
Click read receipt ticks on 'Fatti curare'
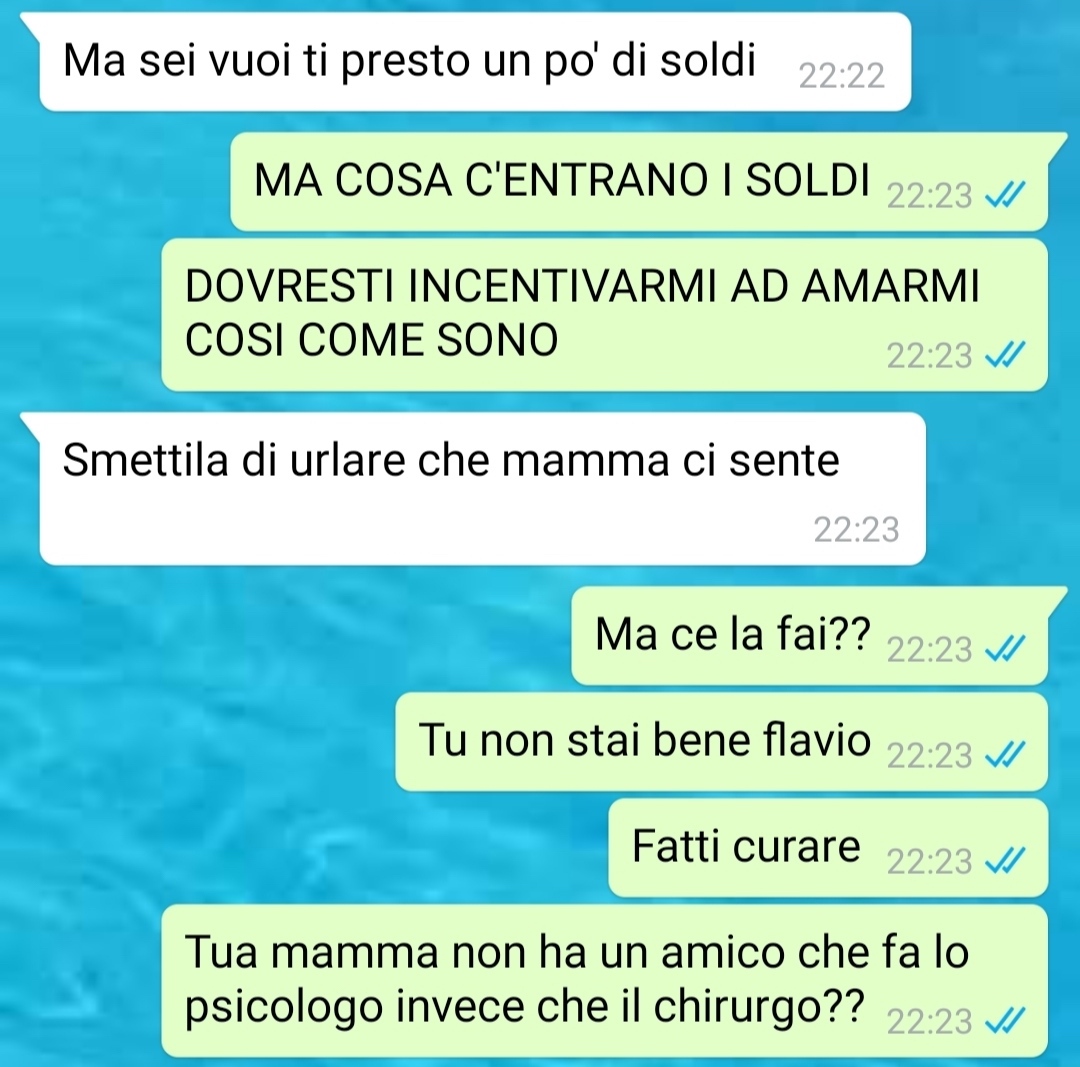1005,861
